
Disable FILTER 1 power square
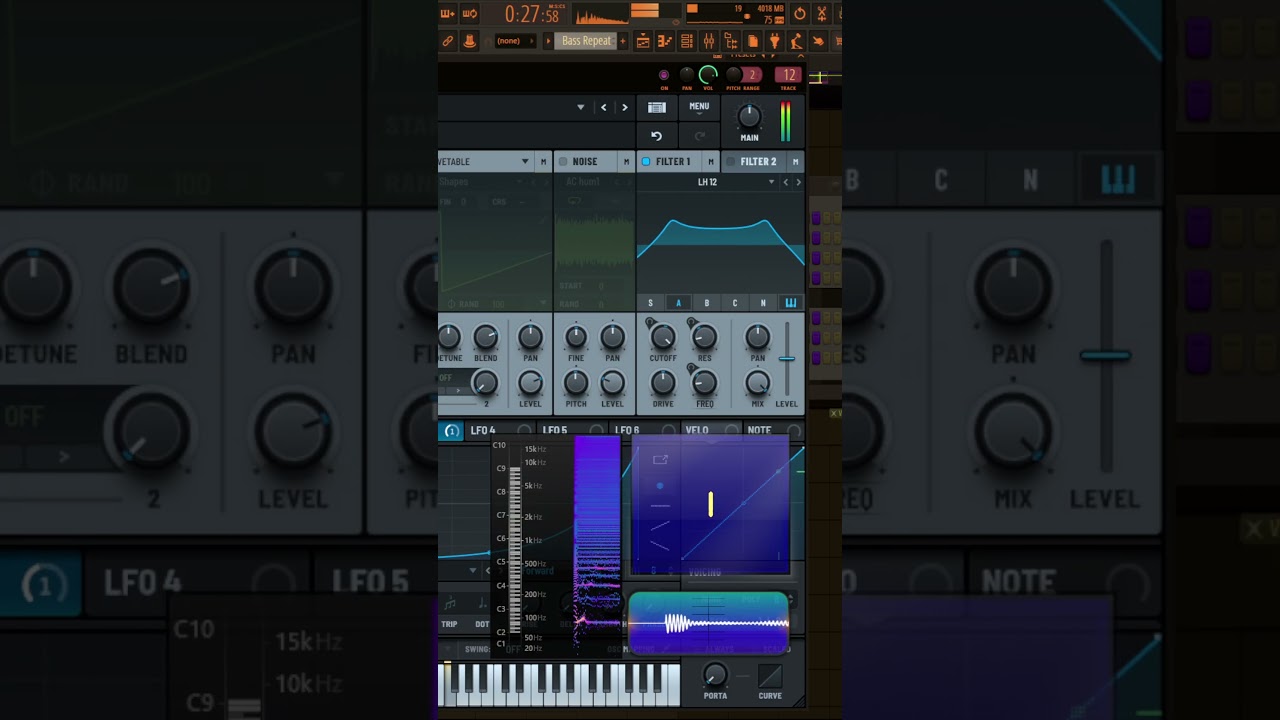coord(646,162)
